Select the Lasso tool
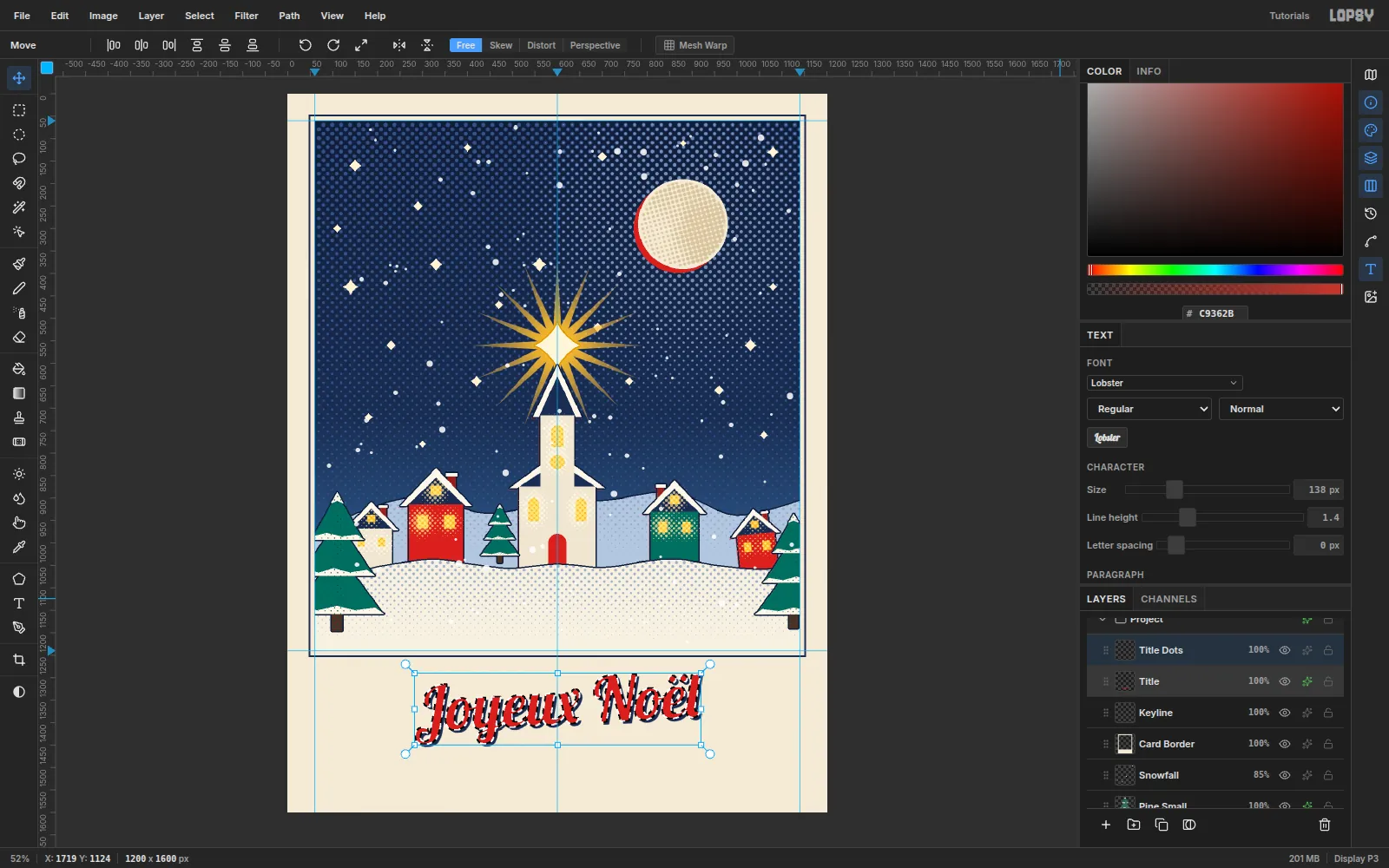Image resolution: width=1389 pixels, height=868 pixels. tap(19, 159)
